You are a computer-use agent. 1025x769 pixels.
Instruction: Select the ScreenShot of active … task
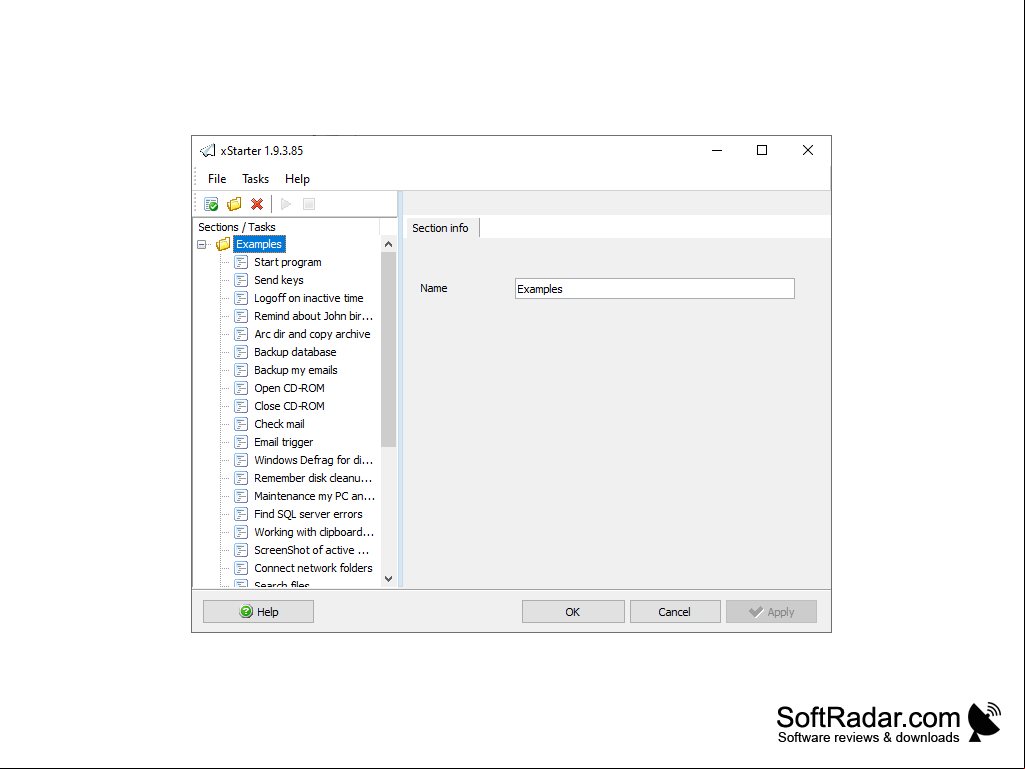312,550
